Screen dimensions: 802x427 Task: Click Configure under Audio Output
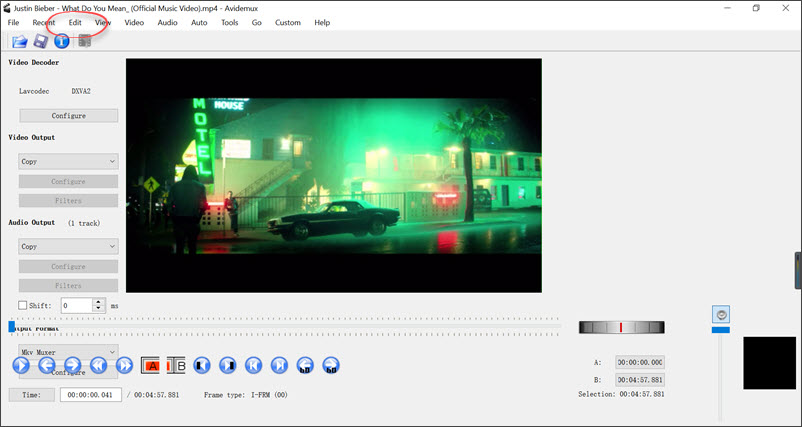[x=69, y=266]
